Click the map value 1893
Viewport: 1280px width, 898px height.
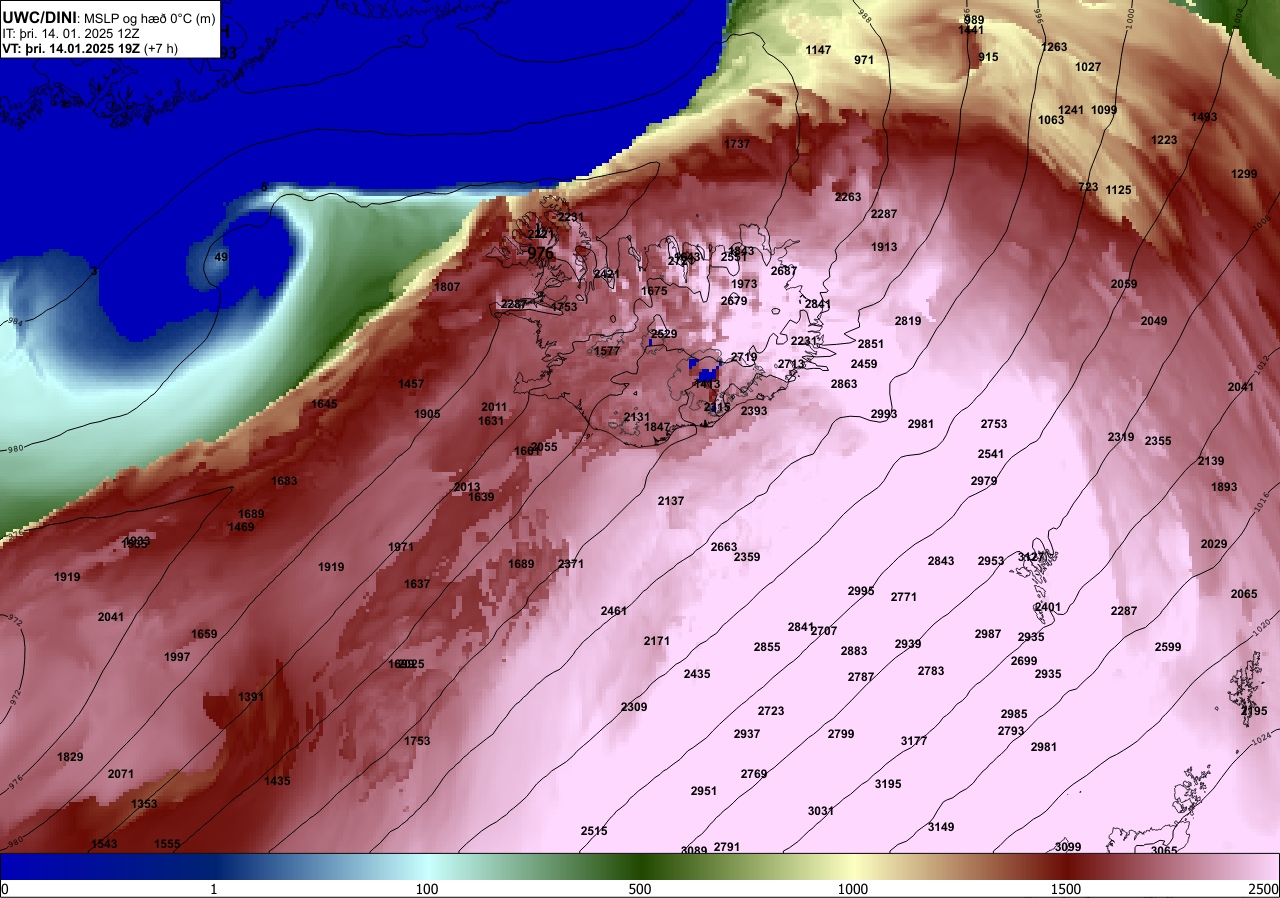1224,487
